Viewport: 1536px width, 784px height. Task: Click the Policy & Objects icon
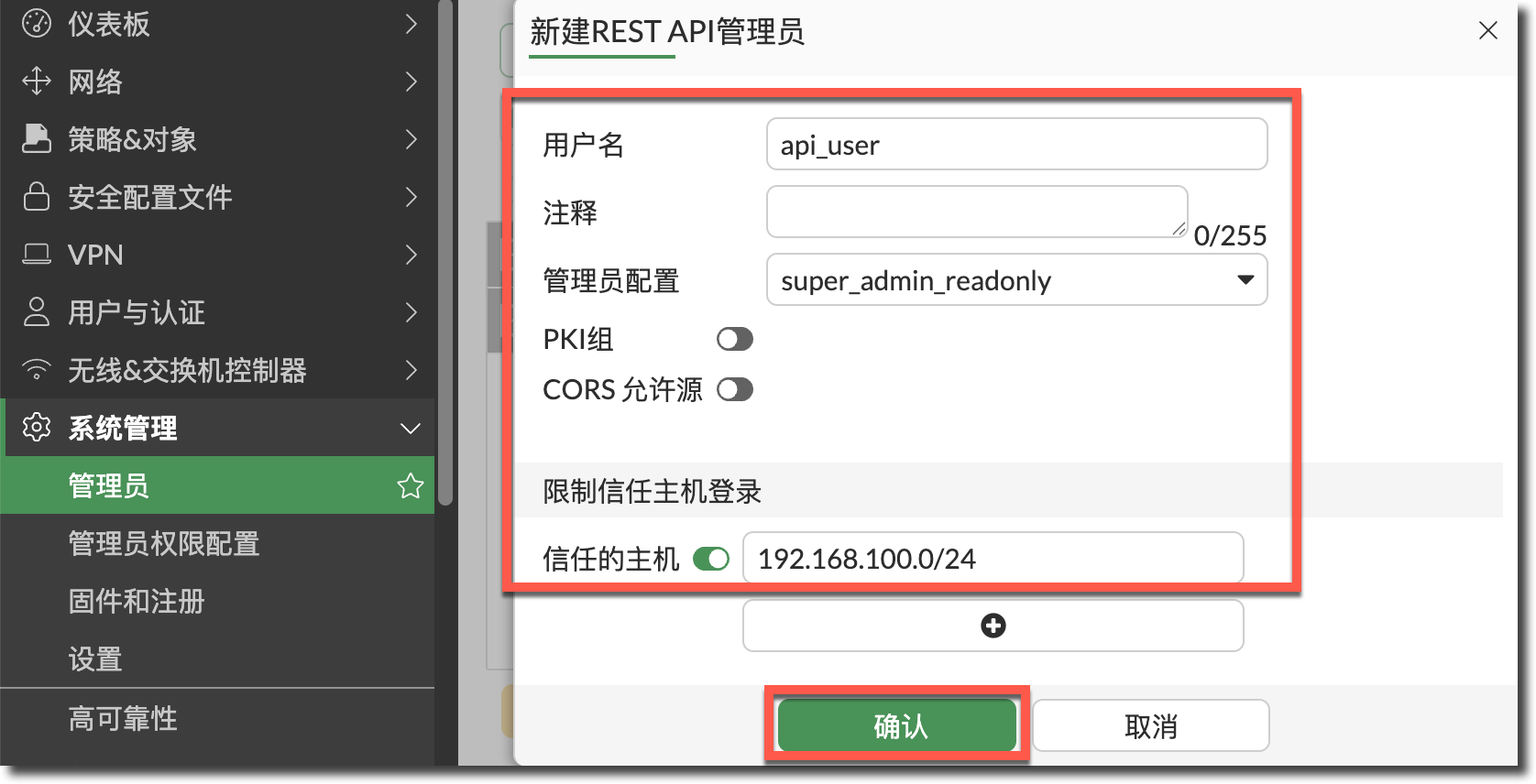tap(36, 139)
